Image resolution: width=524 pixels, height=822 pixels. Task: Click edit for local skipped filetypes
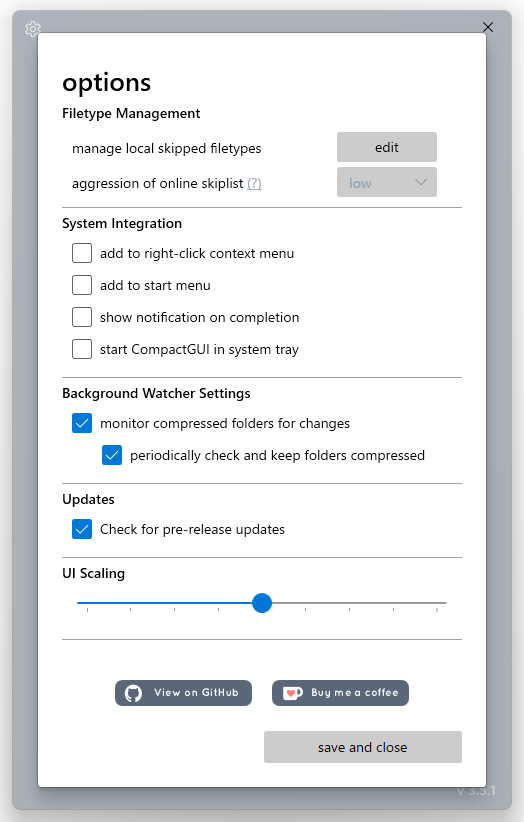tap(387, 147)
